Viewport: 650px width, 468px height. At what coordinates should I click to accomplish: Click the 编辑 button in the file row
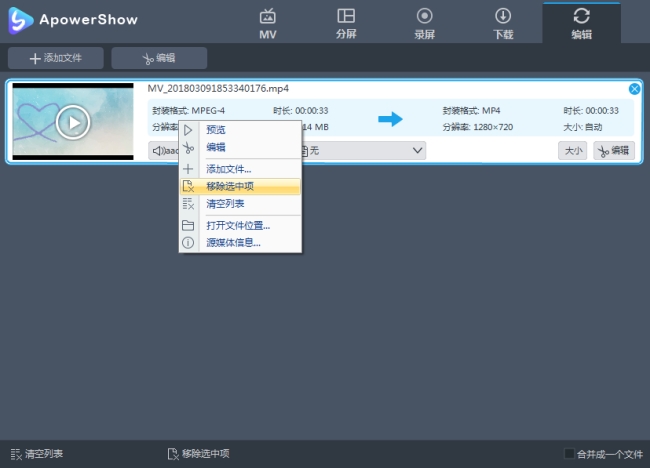[614, 150]
